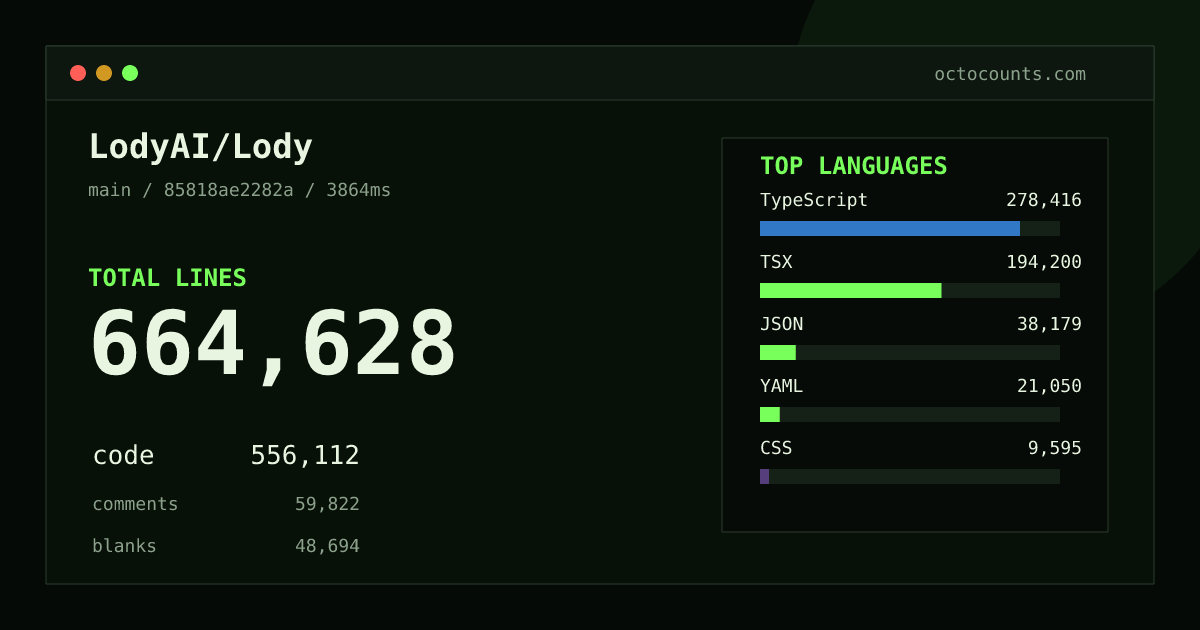Select the total lines number 664,628
This screenshot has width=1200, height=630.
[273, 345]
